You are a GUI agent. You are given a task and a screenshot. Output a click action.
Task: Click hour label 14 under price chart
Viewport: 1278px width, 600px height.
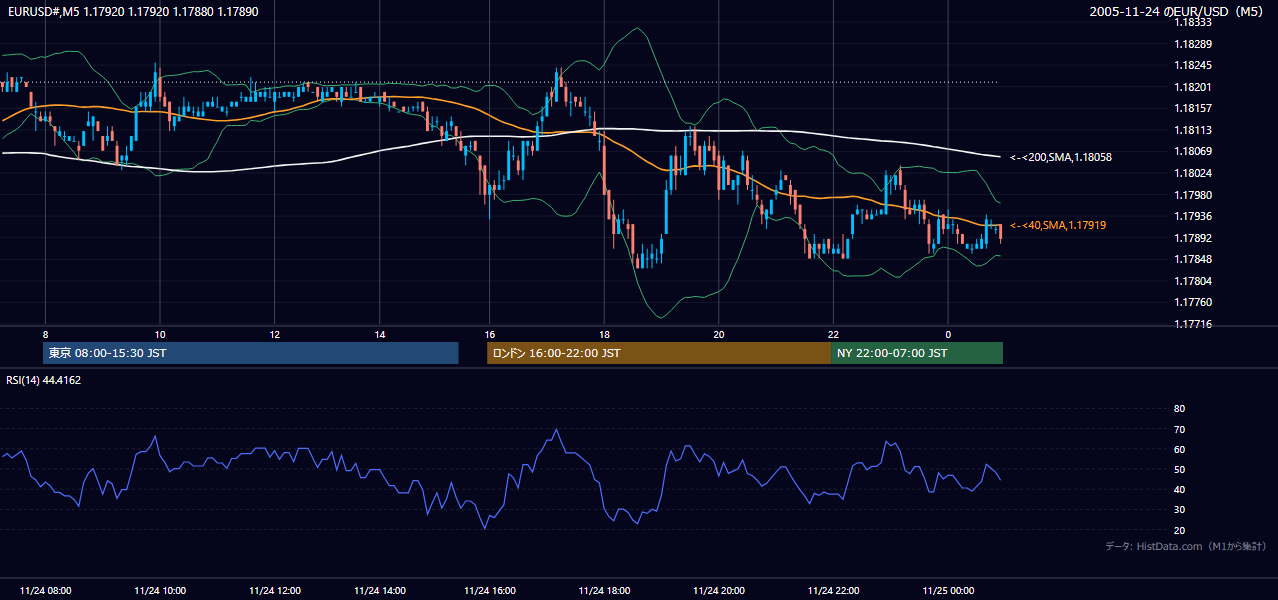[x=379, y=334]
